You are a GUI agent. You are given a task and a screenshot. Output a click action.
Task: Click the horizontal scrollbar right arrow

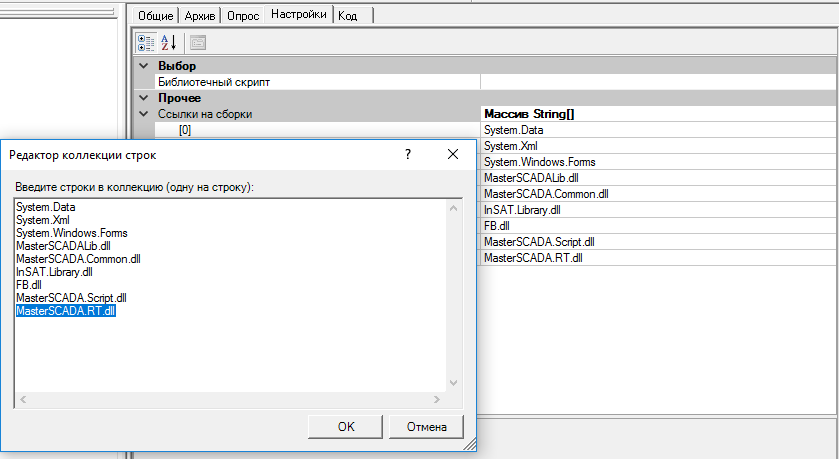click(437, 399)
